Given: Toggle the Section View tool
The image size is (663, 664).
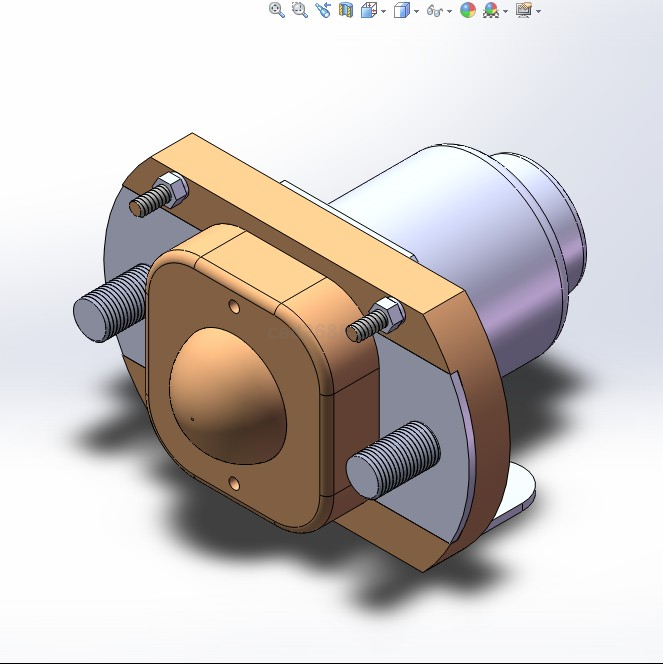Looking at the screenshot, I should point(346,10).
